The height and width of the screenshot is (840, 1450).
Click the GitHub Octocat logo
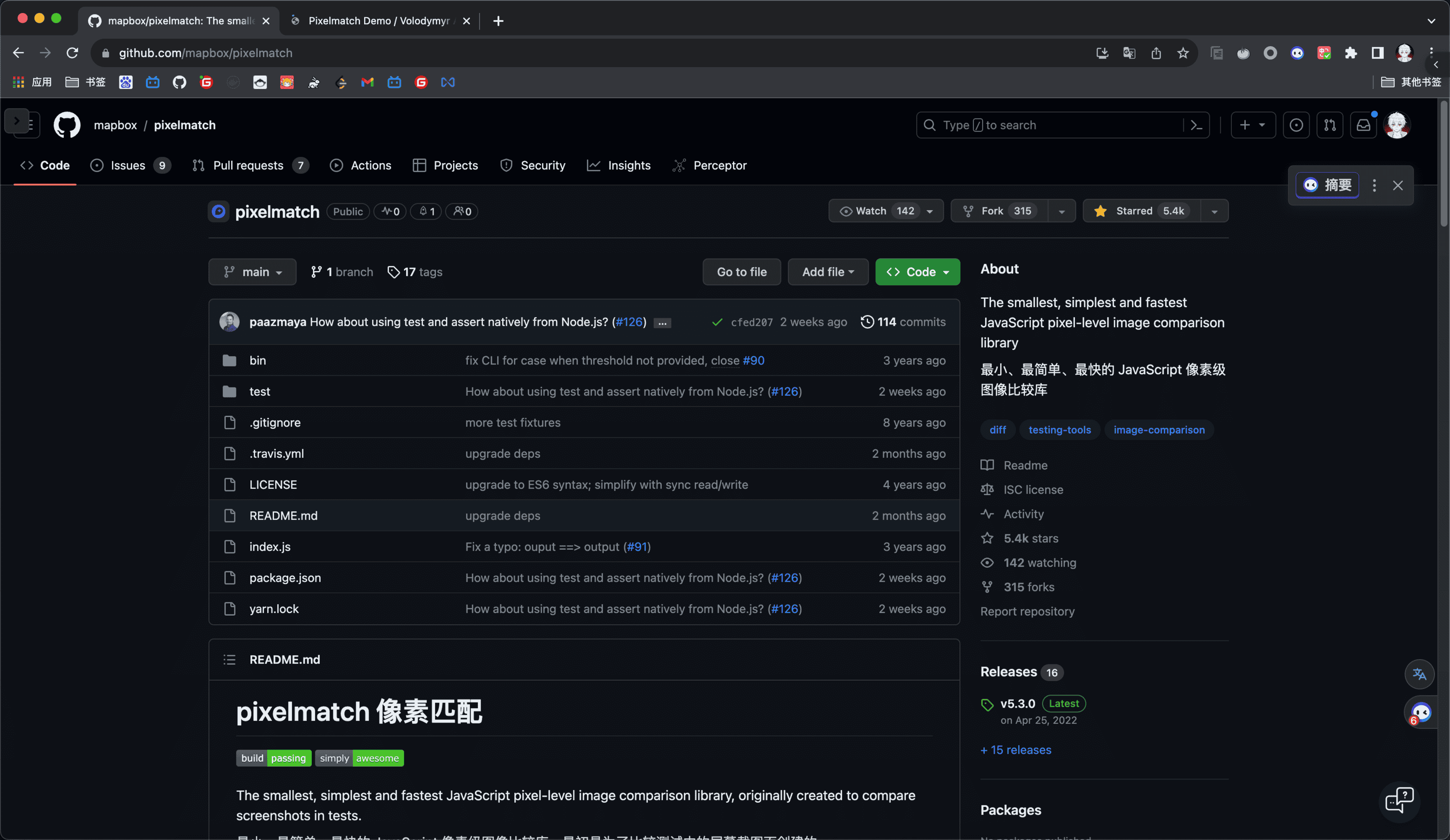(x=67, y=125)
